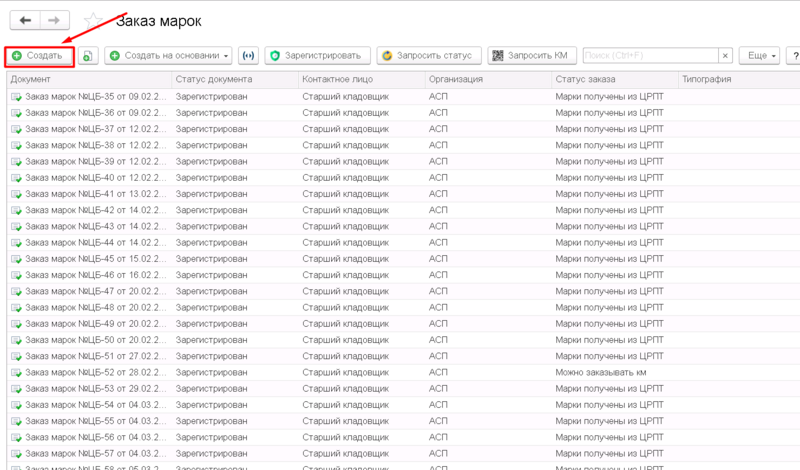This screenshot has height=470, width=800.
Task: Select row Заказ марок №ЦБ-39
Action: pyautogui.click(x=403, y=161)
